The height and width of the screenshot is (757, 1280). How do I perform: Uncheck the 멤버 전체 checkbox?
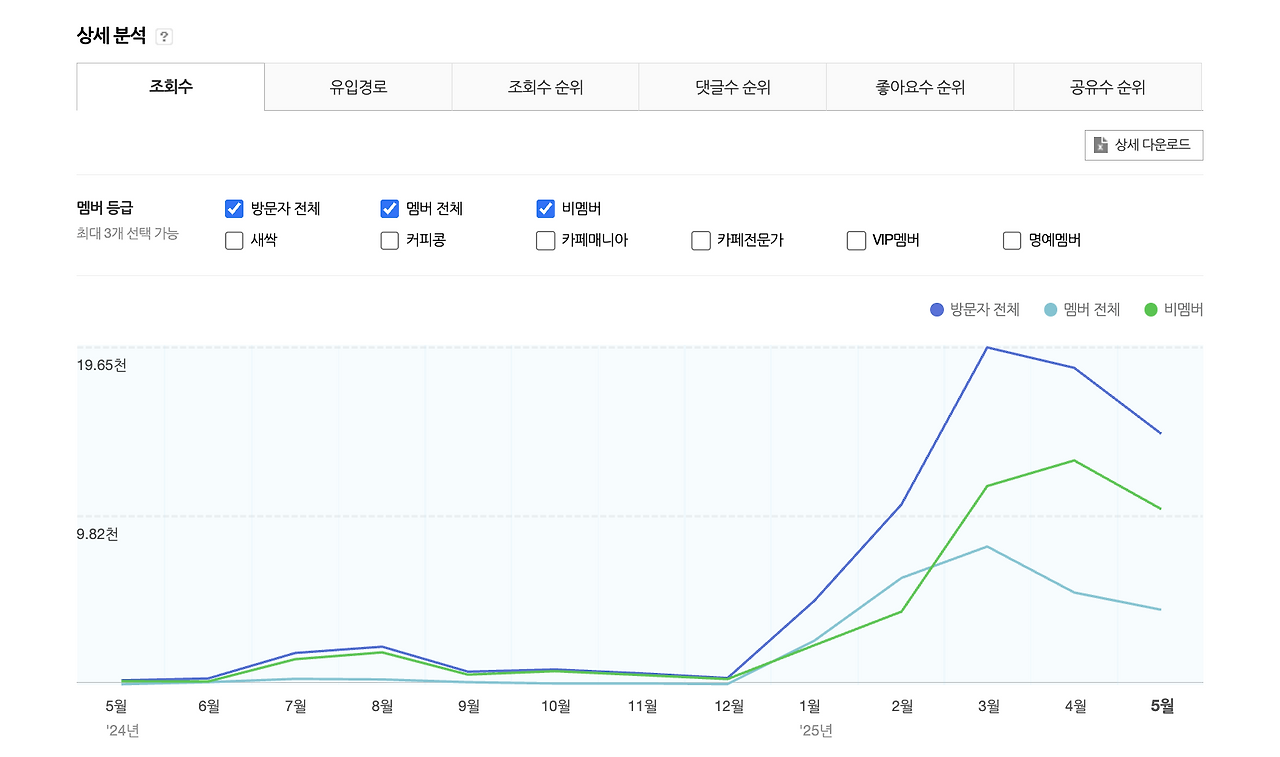[x=389, y=208]
